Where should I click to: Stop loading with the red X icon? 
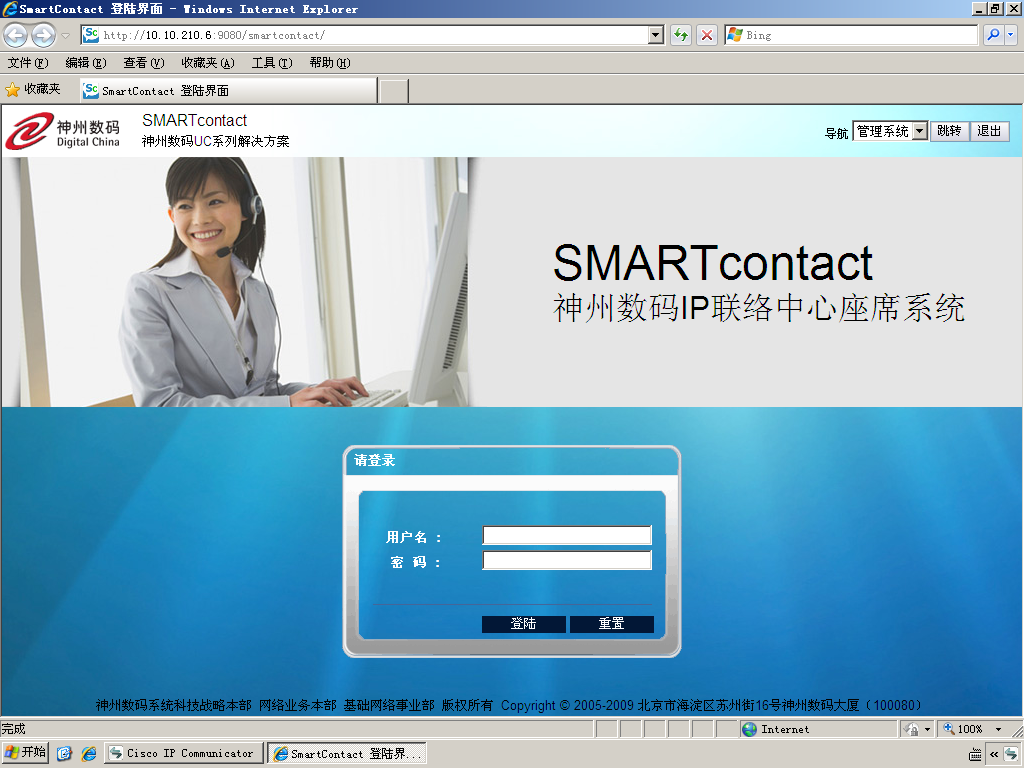pos(707,35)
